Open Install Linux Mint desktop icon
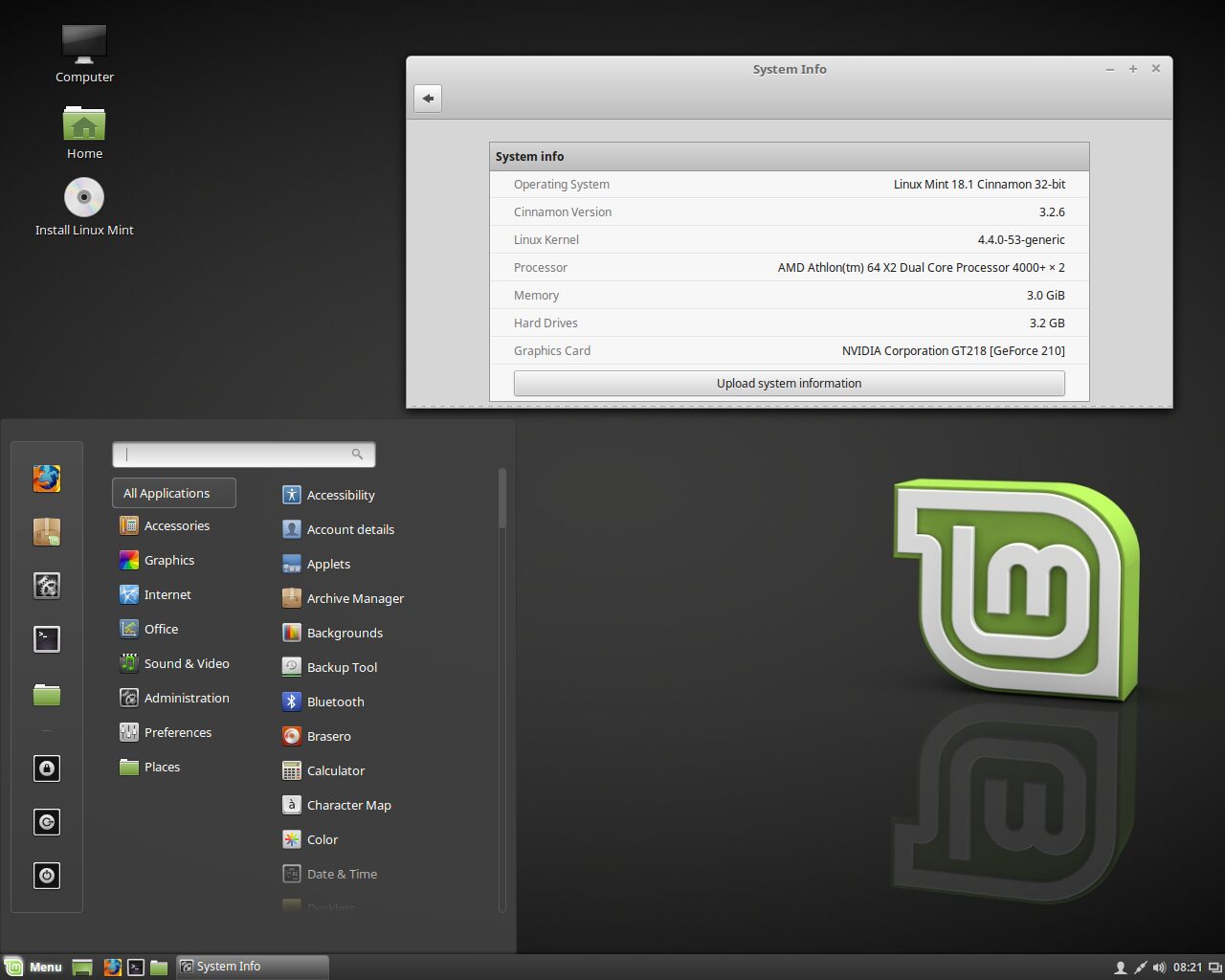The height and width of the screenshot is (980, 1225). point(84,207)
